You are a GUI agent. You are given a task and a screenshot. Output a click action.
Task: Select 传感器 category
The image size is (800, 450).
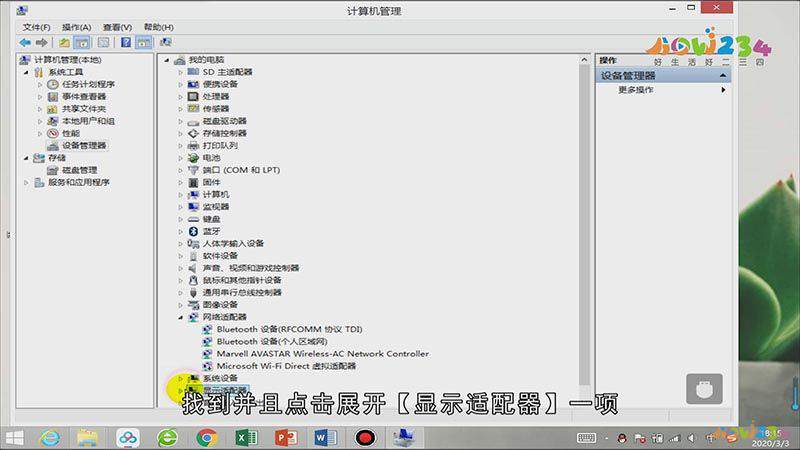216,109
